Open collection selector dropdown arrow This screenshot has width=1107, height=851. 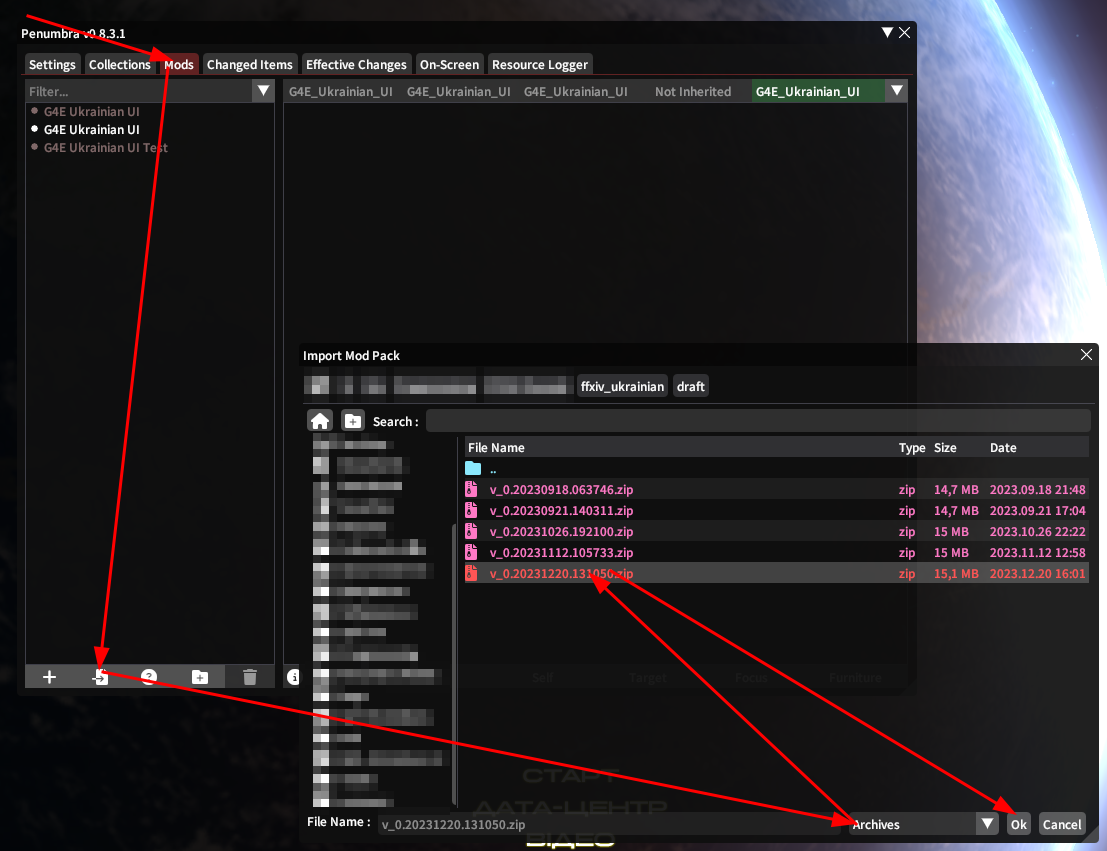(897, 90)
